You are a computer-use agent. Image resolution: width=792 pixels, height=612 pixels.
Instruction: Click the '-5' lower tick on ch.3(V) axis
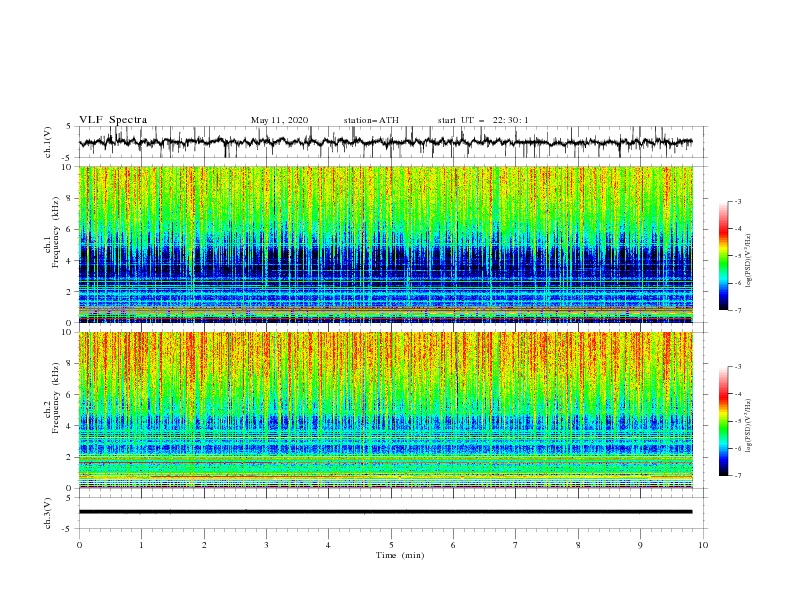coord(68,529)
